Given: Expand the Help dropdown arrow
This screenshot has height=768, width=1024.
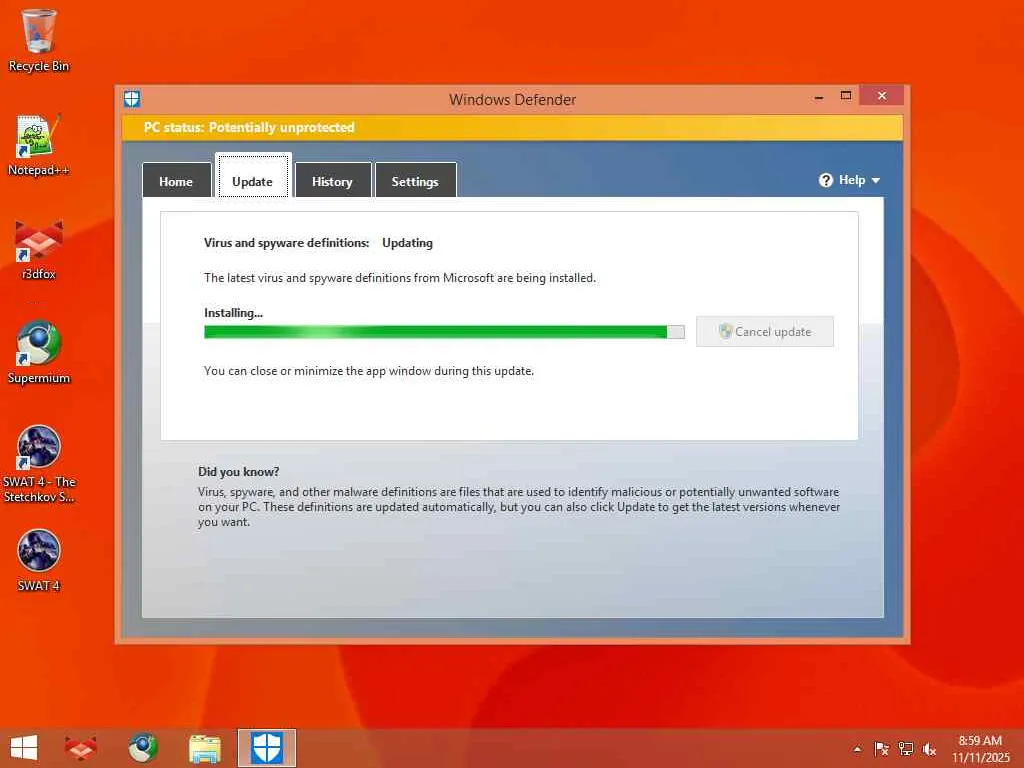Looking at the screenshot, I should [x=876, y=181].
